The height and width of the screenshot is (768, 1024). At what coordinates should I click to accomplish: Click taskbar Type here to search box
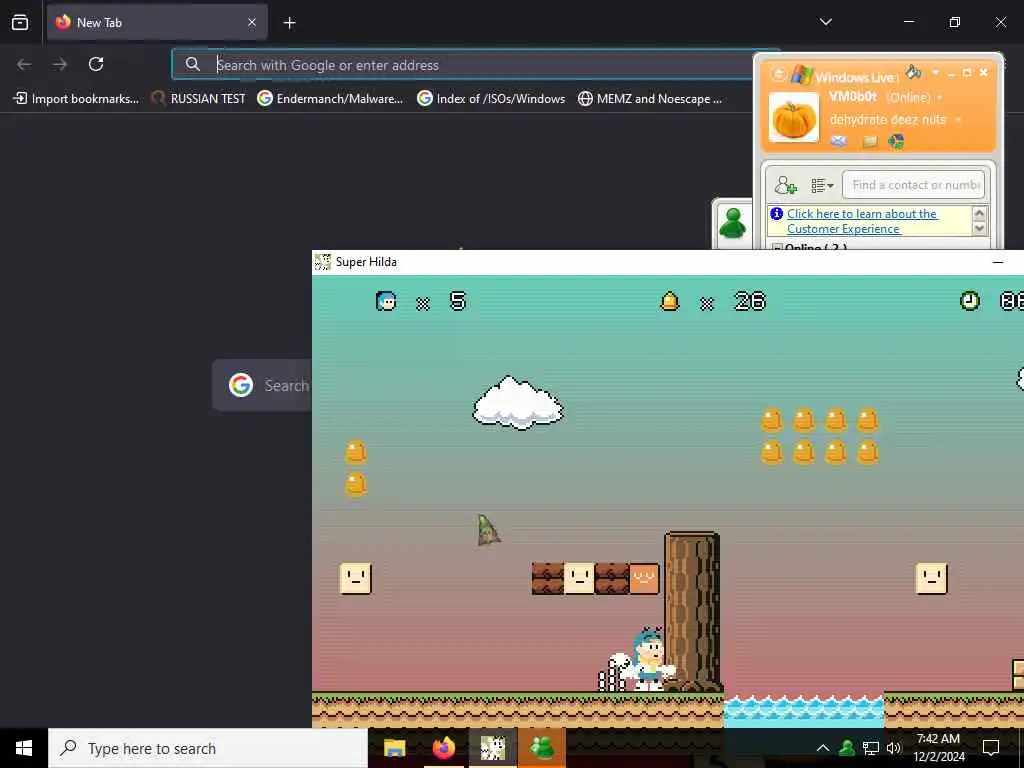coord(208,748)
